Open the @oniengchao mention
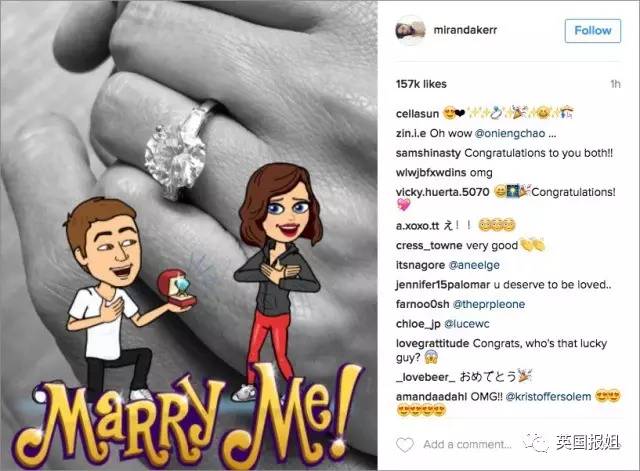This screenshot has height=471, width=640. pos(510,133)
